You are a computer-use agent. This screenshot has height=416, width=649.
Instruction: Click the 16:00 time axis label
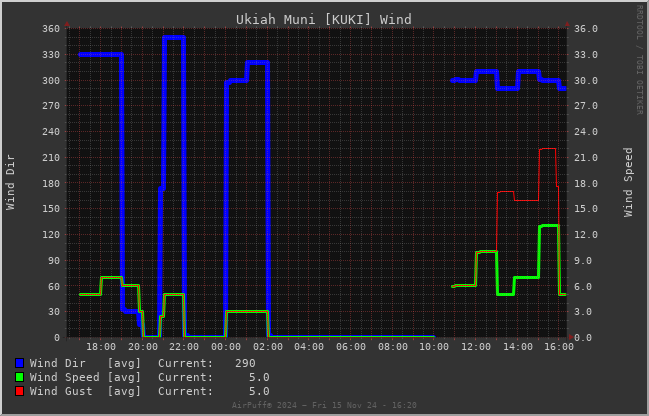[x=559, y=346]
